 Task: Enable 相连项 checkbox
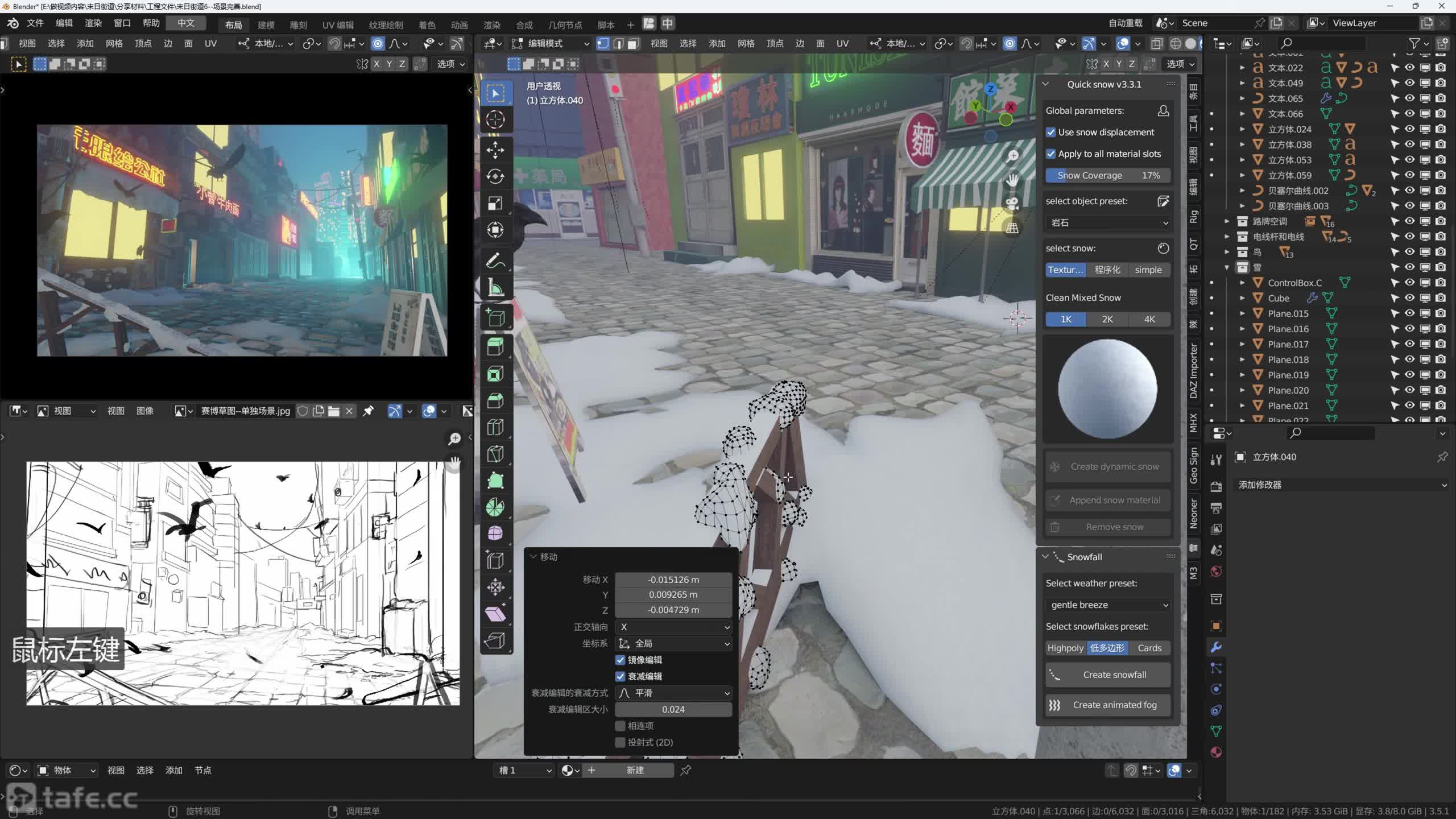(x=620, y=726)
